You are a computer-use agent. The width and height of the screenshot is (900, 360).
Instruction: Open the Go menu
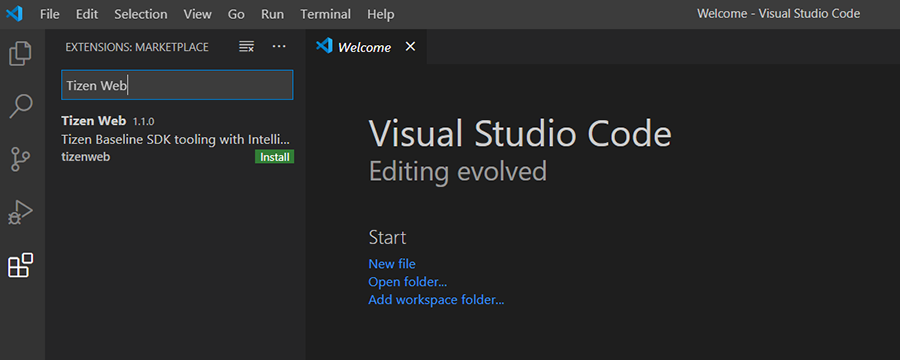pos(236,14)
